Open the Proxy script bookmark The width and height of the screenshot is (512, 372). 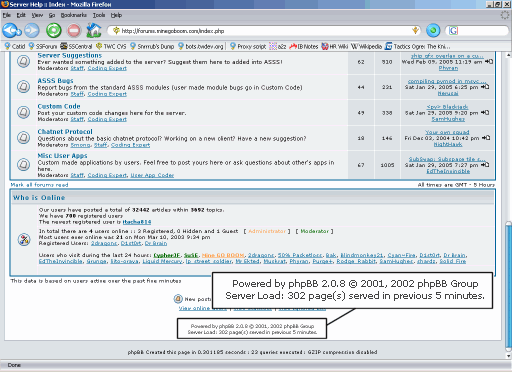point(248,46)
